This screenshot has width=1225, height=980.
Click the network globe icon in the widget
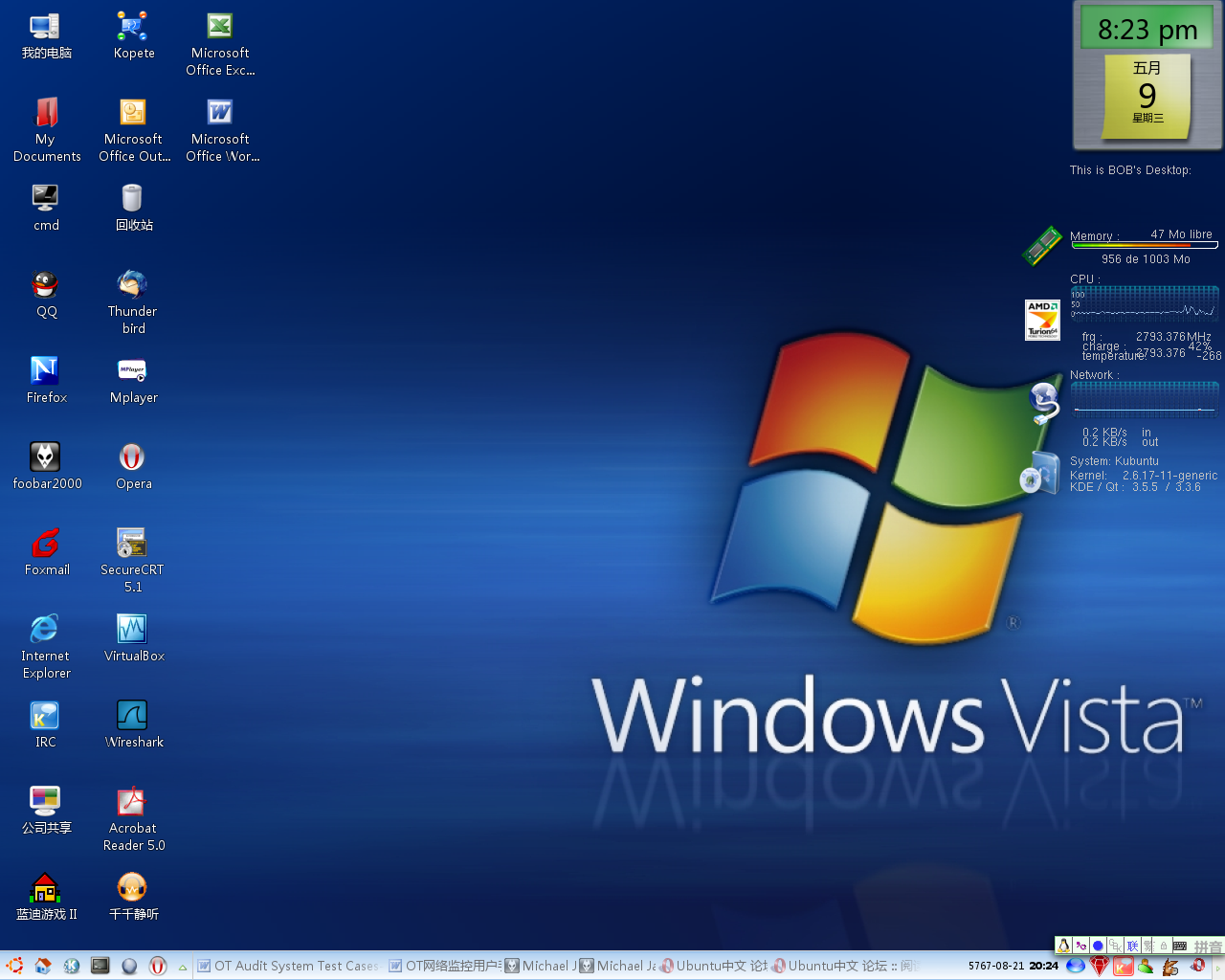tap(1043, 402)
